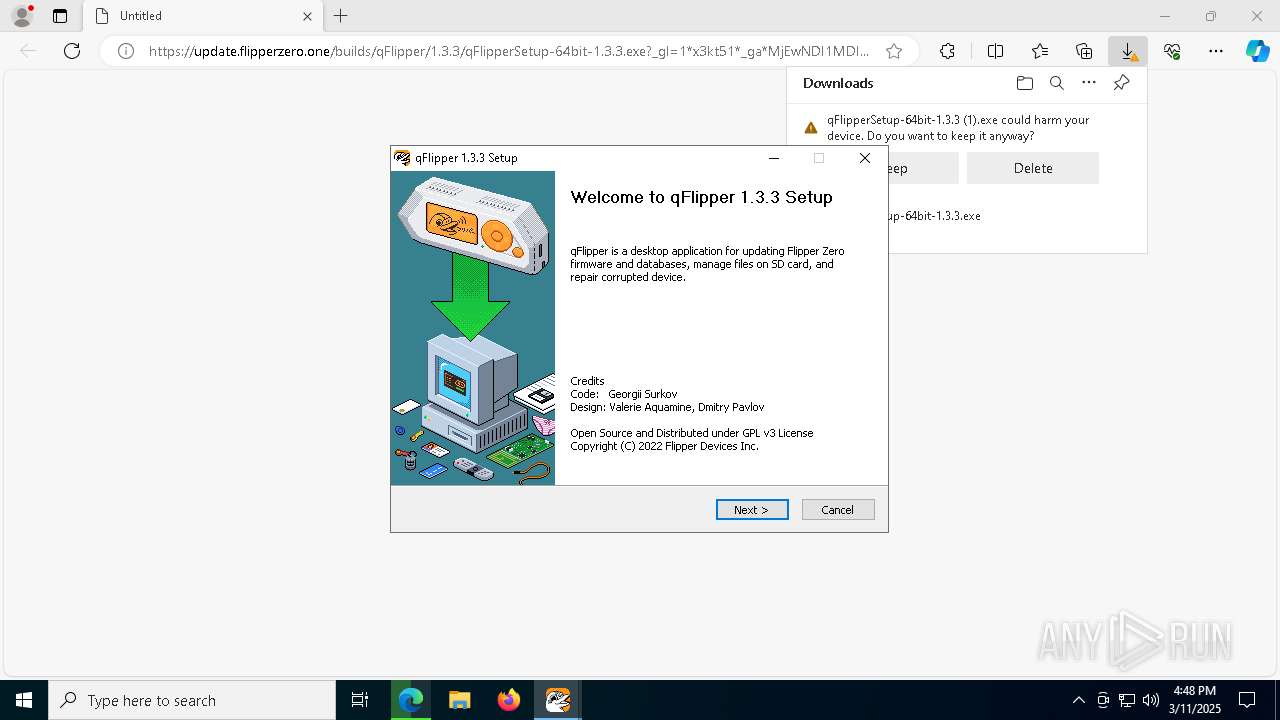Minimize the qFlipper Setup window
Image resolution: width=1280 pixels, height=720 pixels.
774,158
